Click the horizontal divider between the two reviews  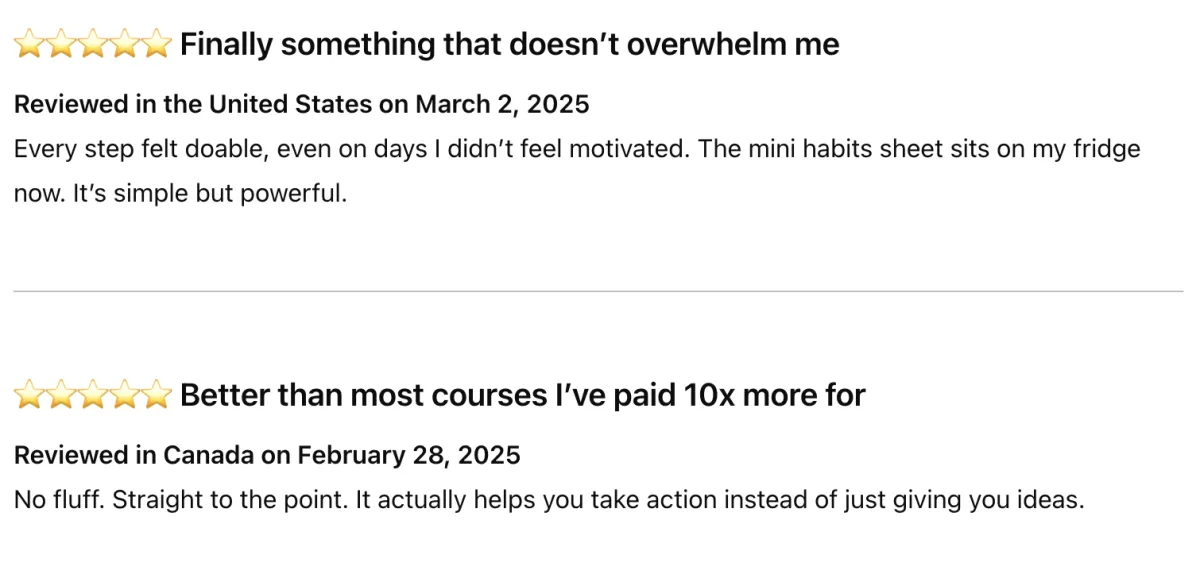598,291
